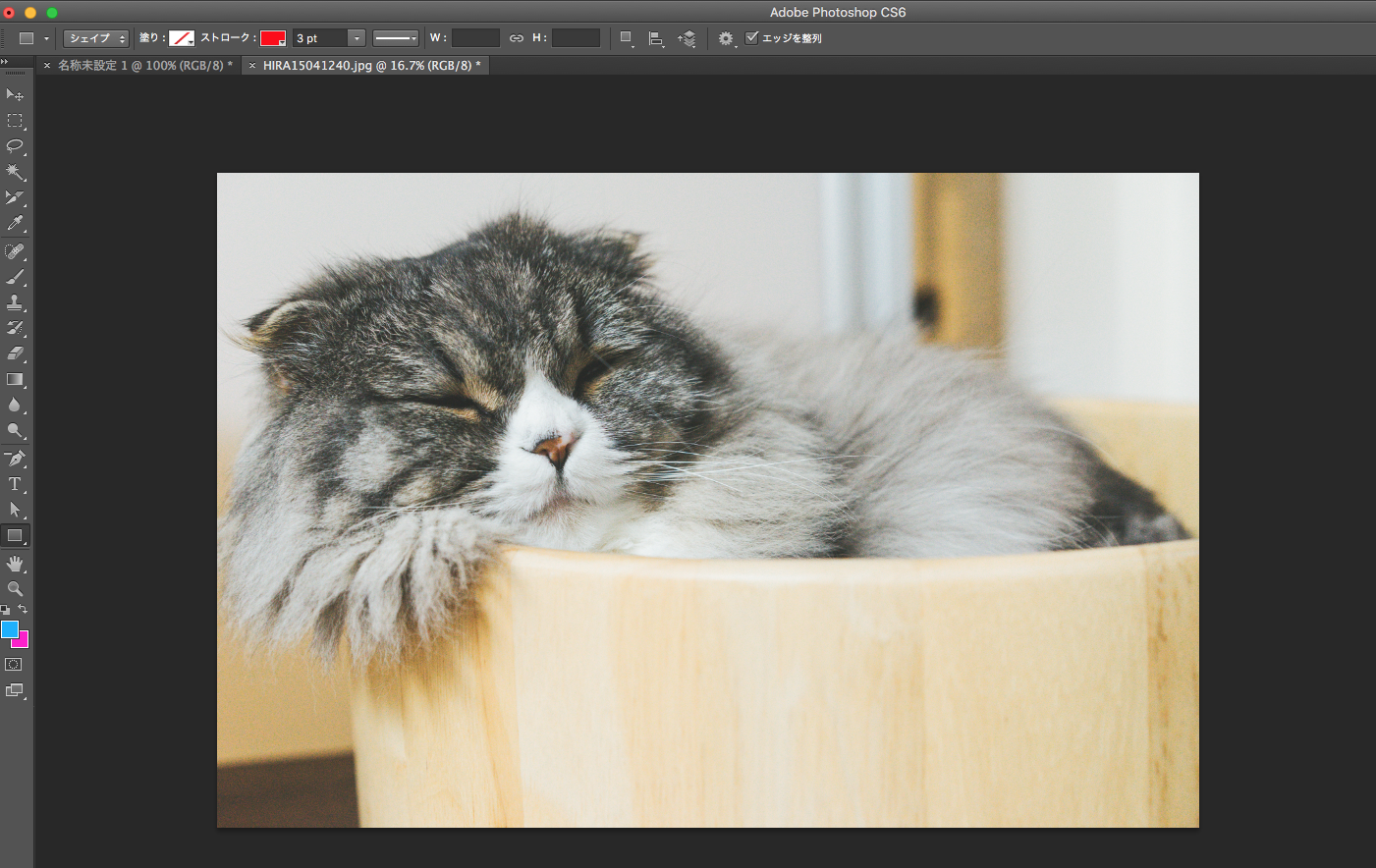Viewport: 1376px width, 868px height.
Task: Pick the Magic Wand tool
Action: (x=15, y=172)
